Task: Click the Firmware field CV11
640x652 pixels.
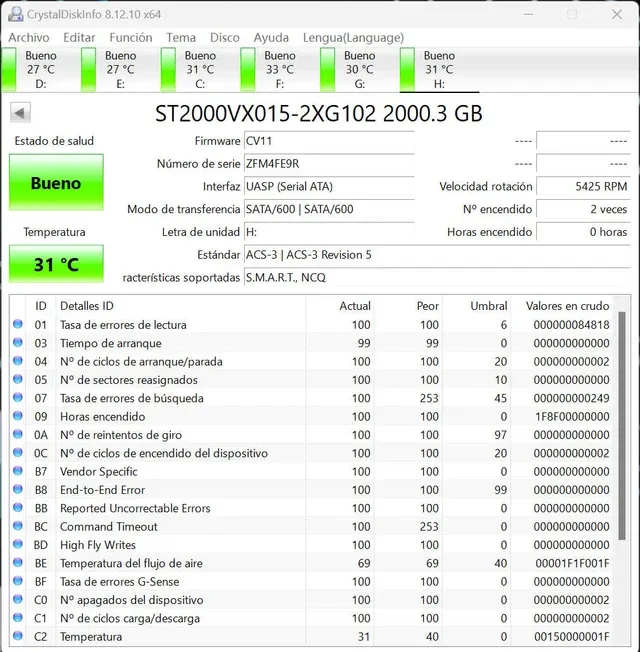Action: (329, 141)
